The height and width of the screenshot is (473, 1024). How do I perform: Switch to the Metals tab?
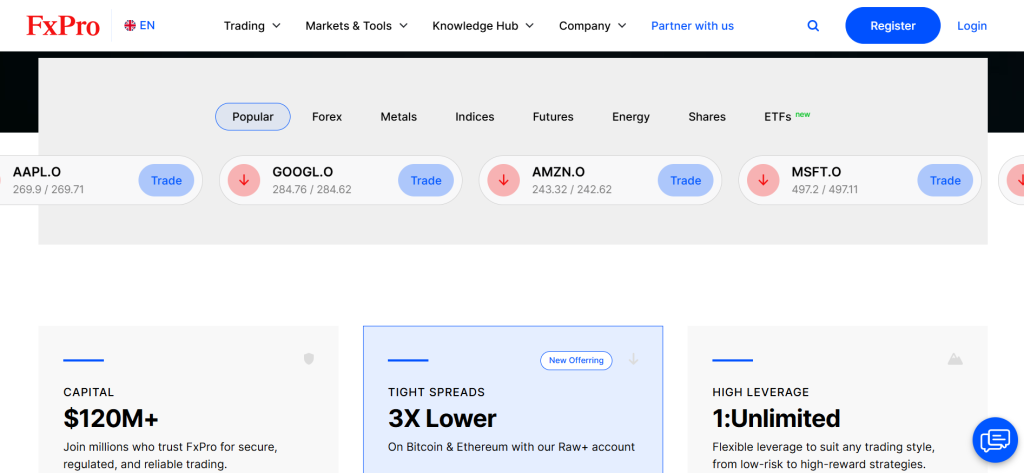tap(398, 117)
